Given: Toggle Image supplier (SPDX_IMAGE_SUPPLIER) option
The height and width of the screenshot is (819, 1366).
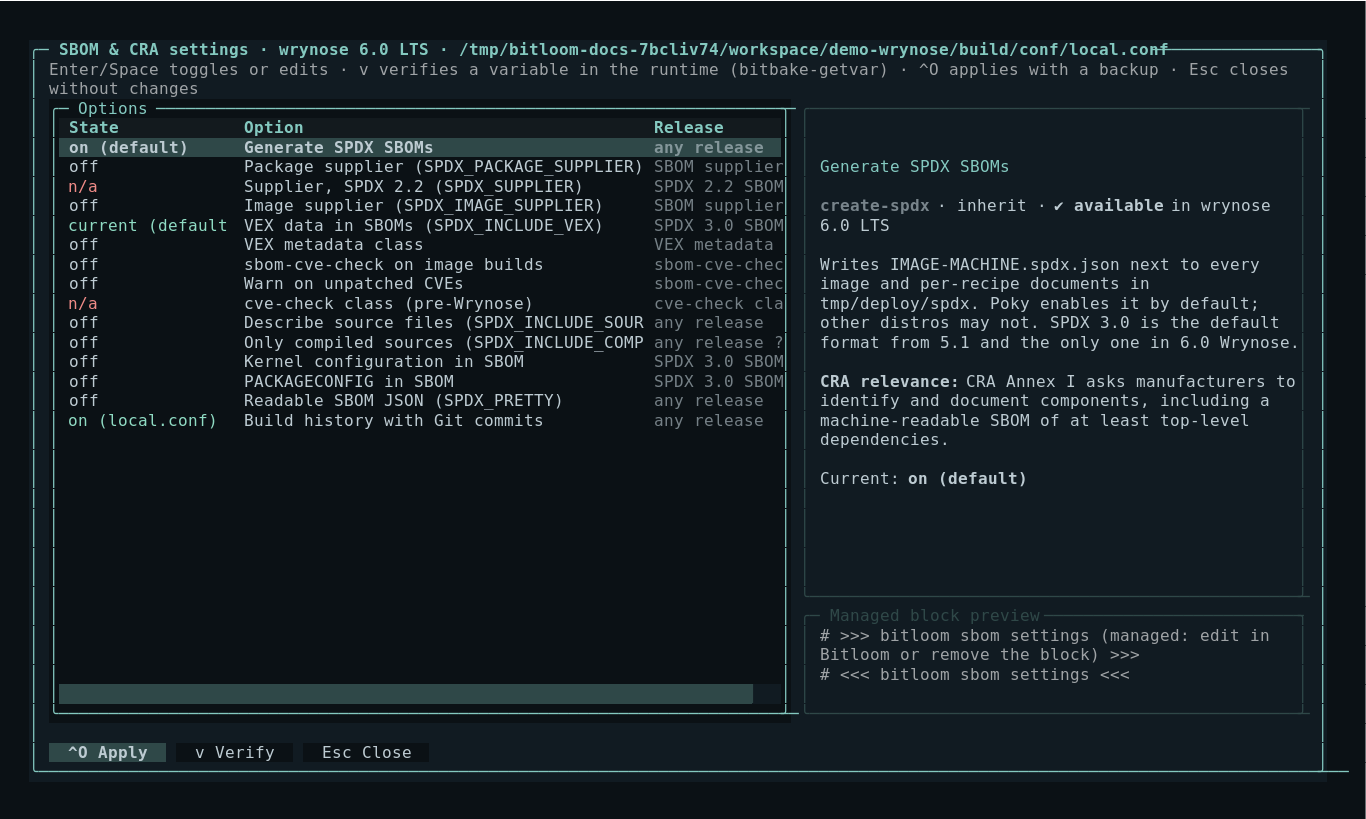Looking at the screenshot, I should (420, 206).
